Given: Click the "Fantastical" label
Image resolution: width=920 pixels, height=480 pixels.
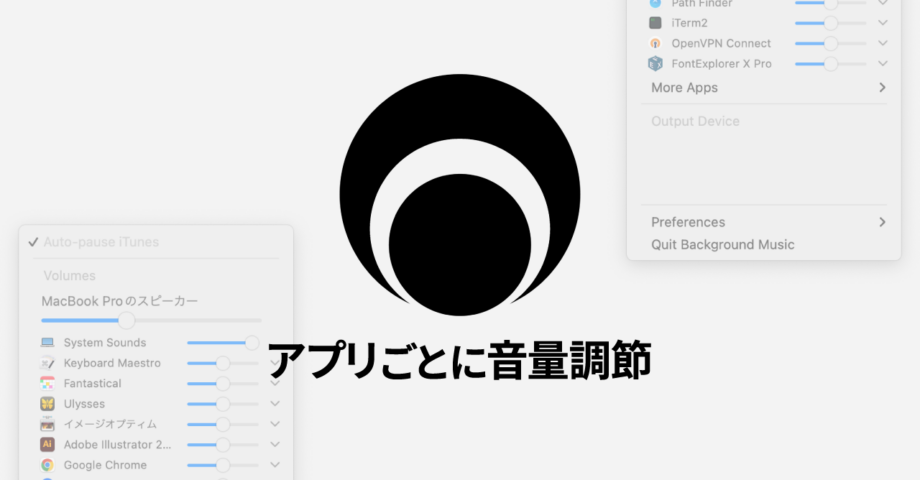Looking at the screenshot, I should [93, 383].
